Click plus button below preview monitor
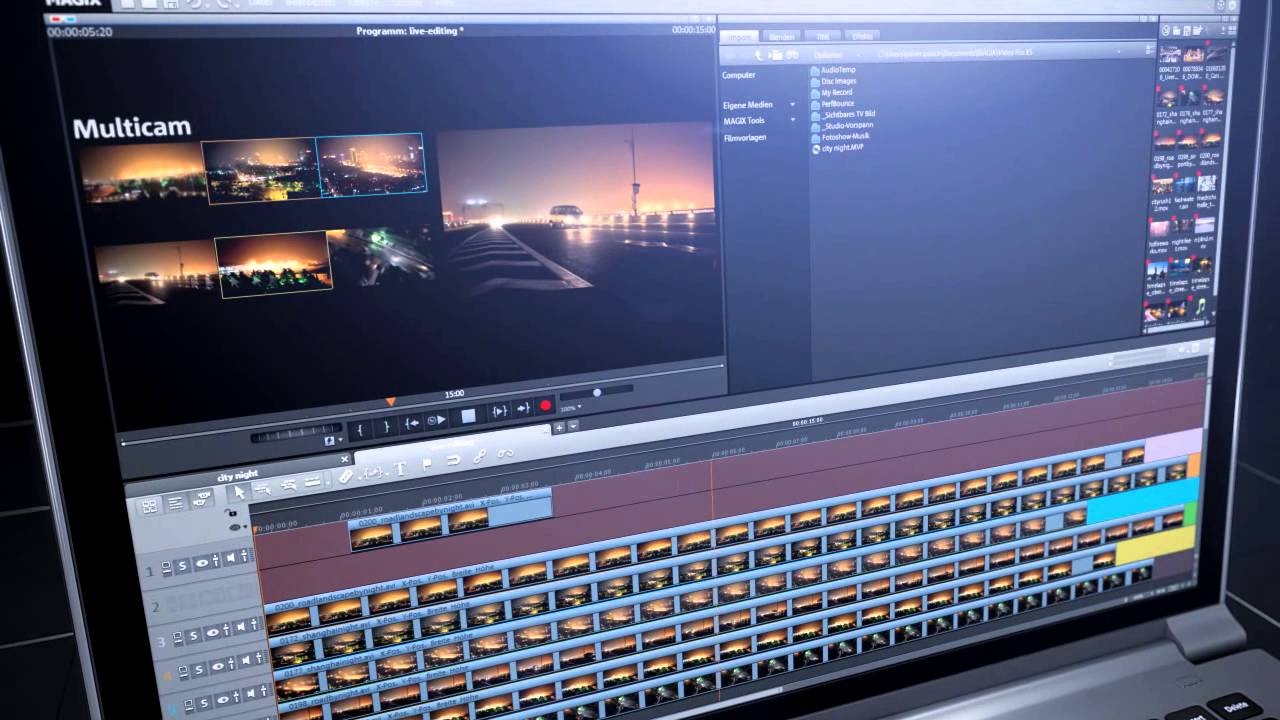This screenshot has height=720, width=1280. [x=559, y=427]
